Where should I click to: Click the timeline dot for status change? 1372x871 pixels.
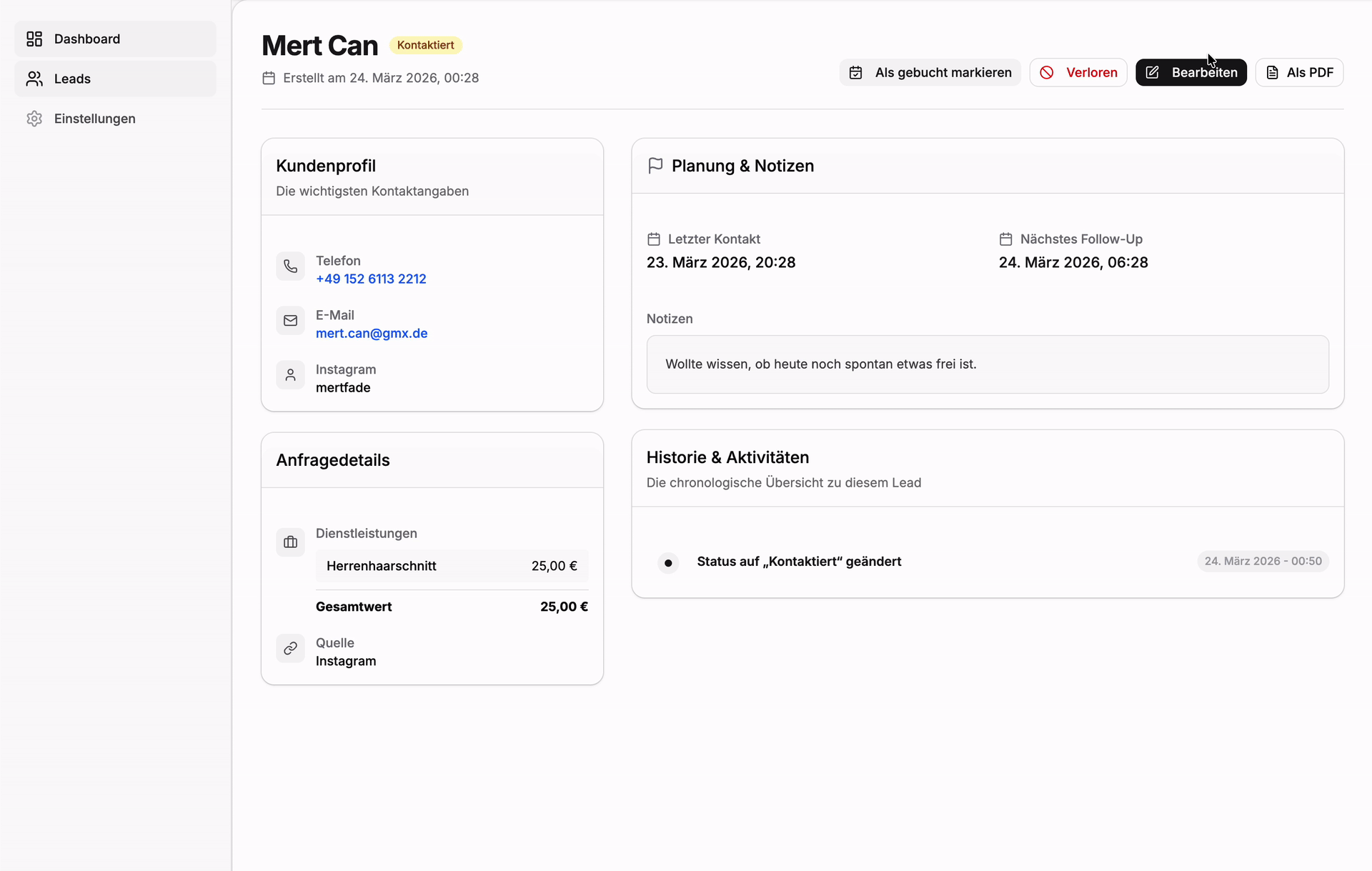pyautogui.click(x=668, y=563)
